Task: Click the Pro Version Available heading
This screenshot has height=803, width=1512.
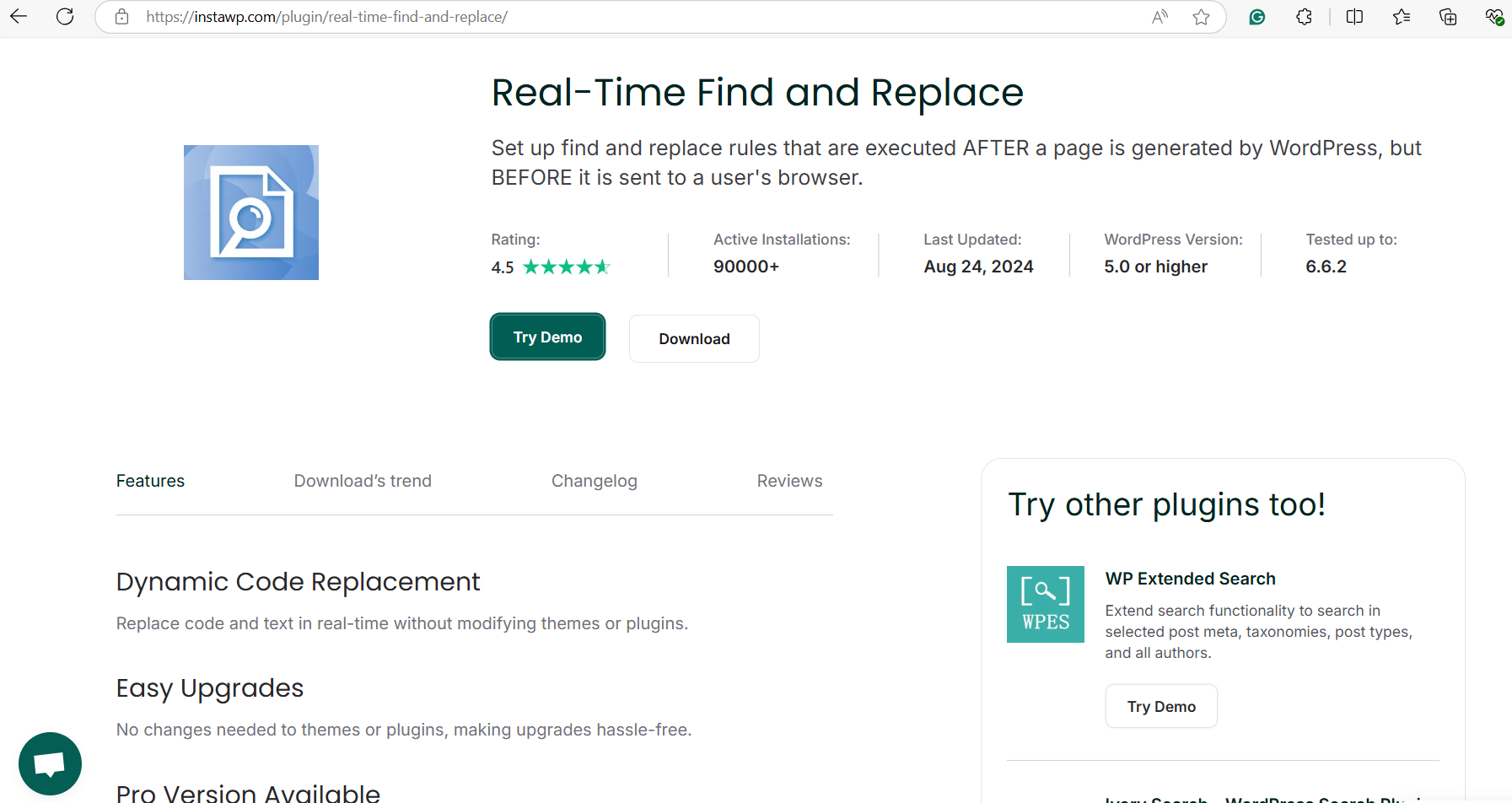Action: pos(248,793)
